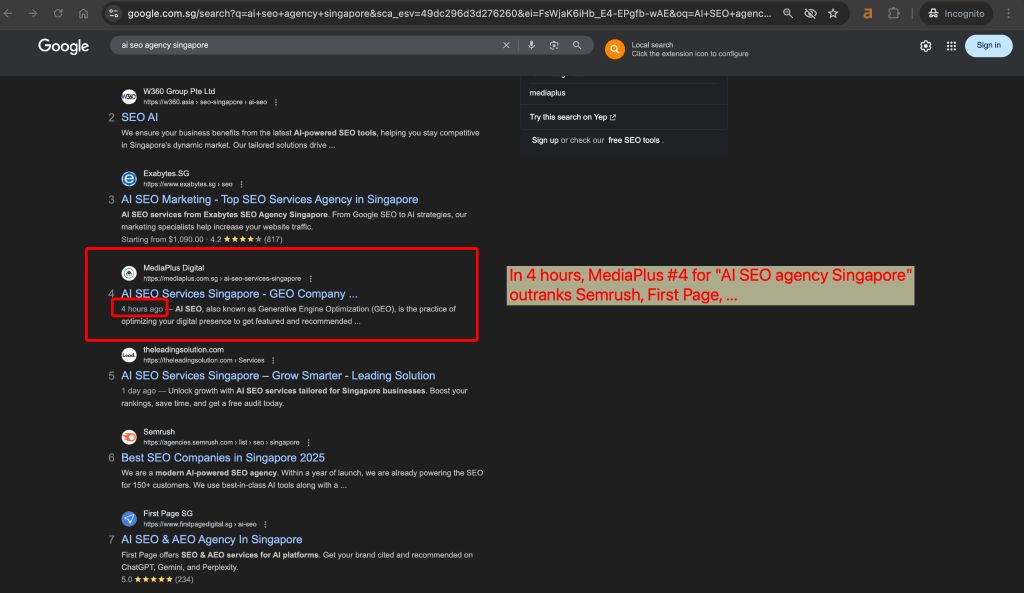Click the crossed-eye tracking protection icon
Image resolution: width=1024 pixels, height=593 pixels.
click(x=810, y=13)
